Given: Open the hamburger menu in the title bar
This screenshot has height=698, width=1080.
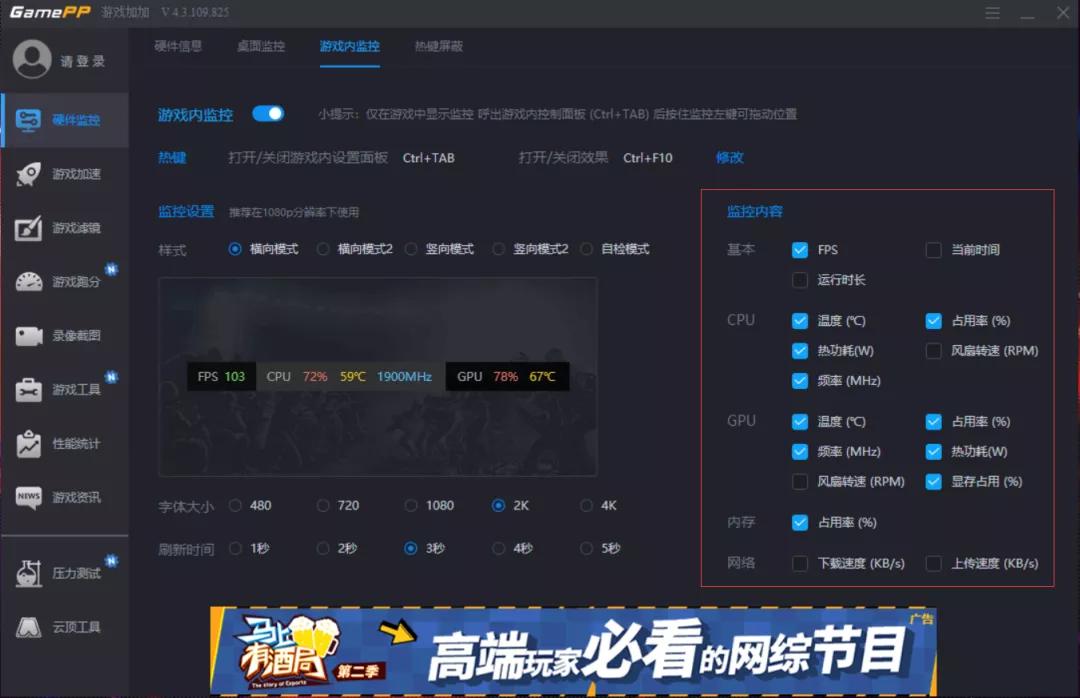Looking at the screenshot, I should click(x=993, y=13).
